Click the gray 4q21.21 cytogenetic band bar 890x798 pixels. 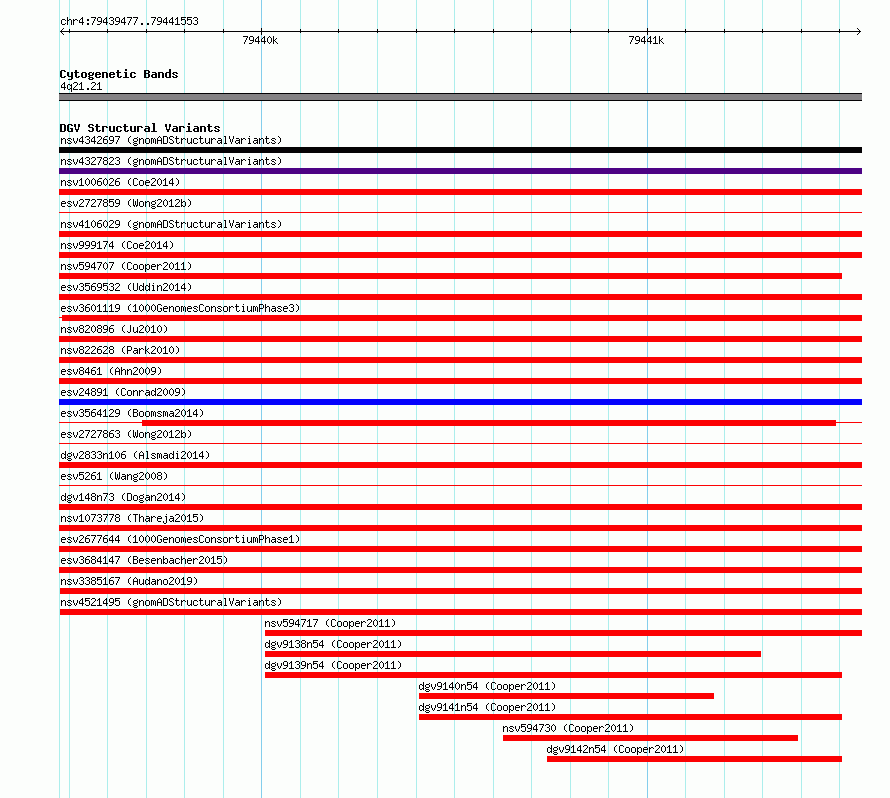(x=460, y=97)
